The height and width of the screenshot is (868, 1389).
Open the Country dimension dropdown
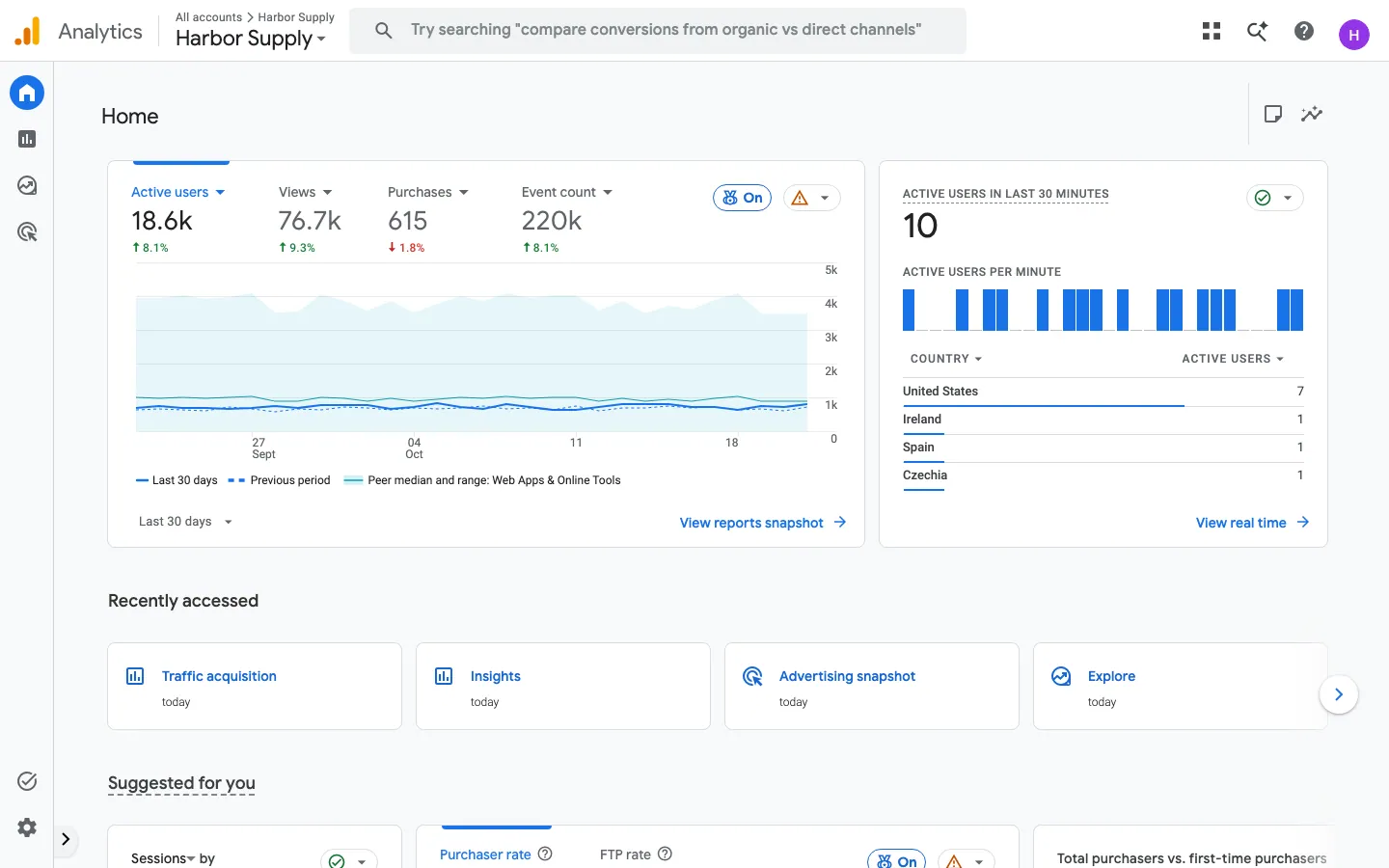coord(946,359)
